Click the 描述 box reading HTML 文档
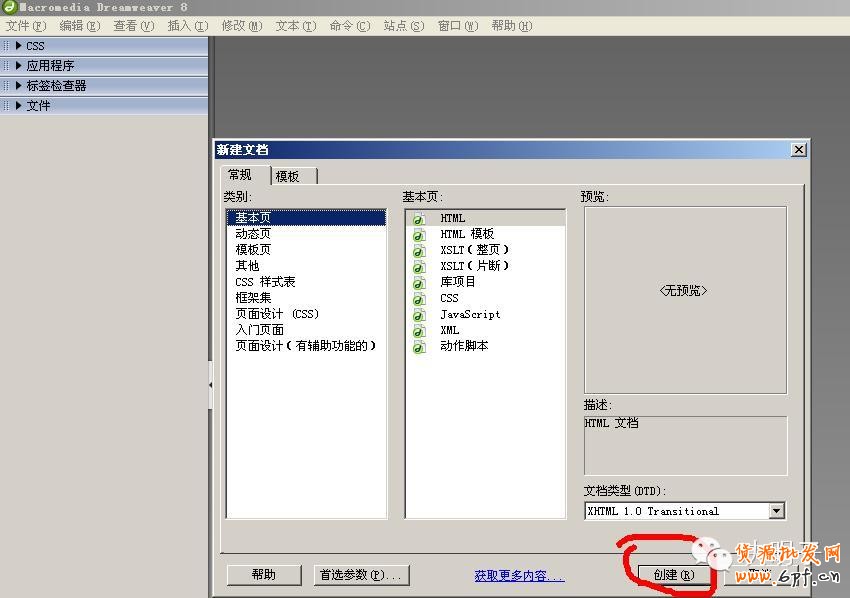Image resolution: width=850 pixels, height=598 pixels. tap(685, 446)
